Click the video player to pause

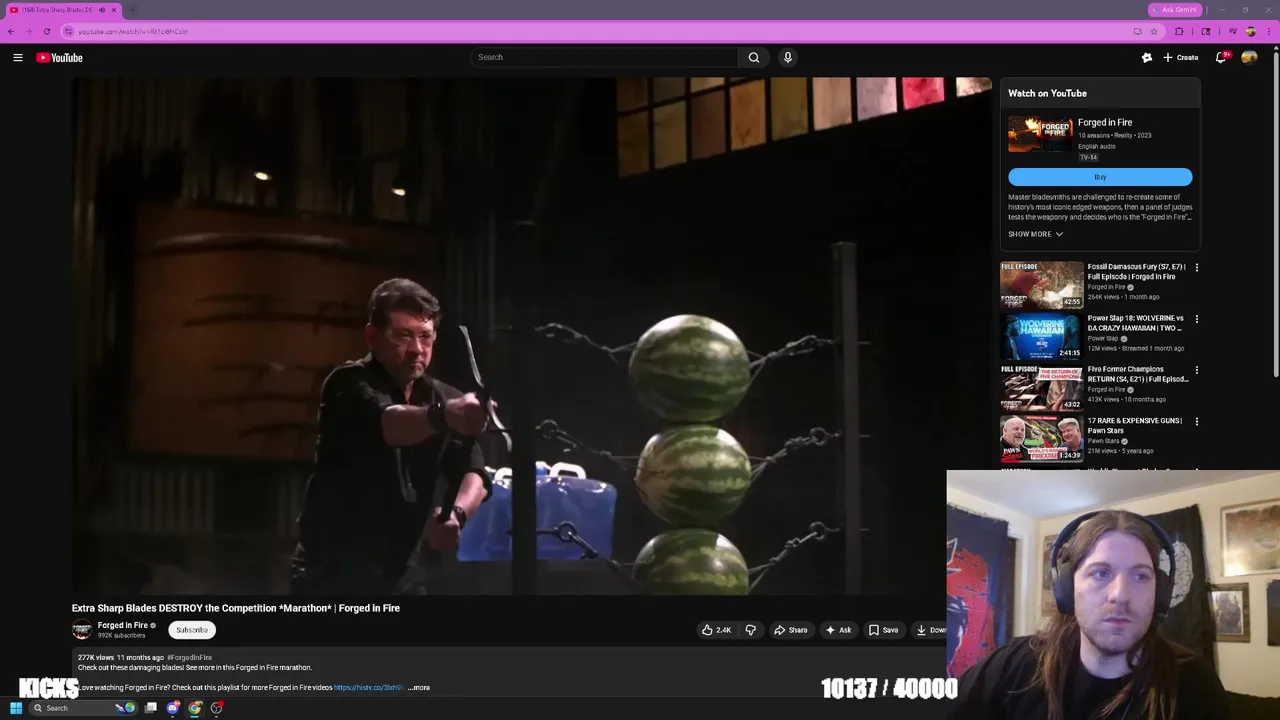pos(531,336)
